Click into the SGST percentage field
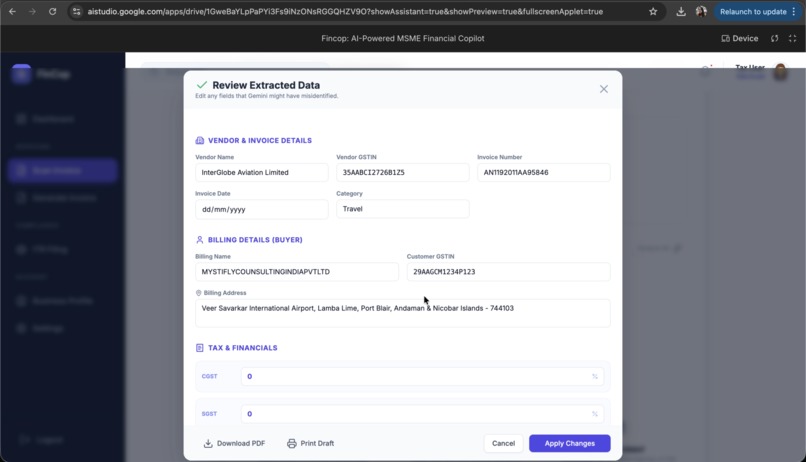This screenshot has height=462, width=806. 422,414
